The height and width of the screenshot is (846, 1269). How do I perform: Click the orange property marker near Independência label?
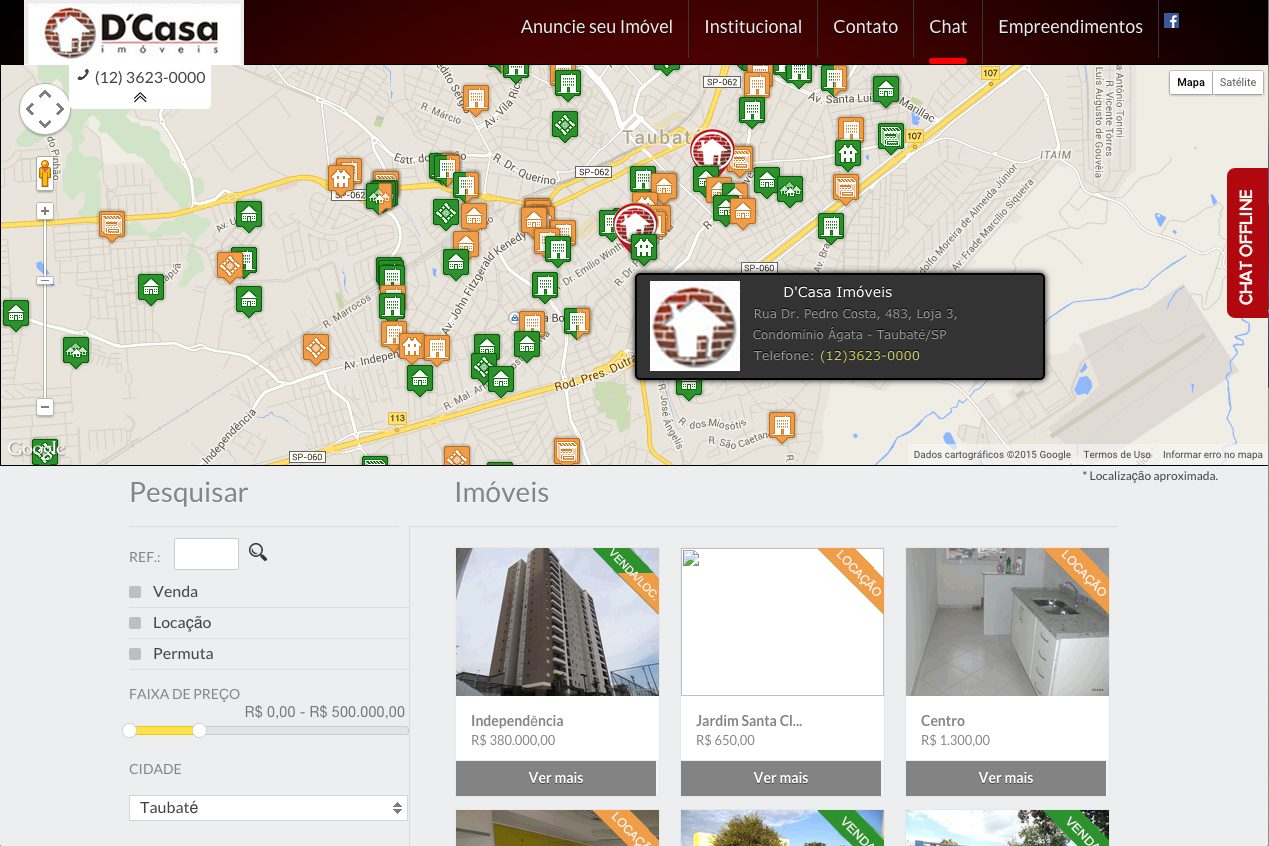tap(316, 348)
